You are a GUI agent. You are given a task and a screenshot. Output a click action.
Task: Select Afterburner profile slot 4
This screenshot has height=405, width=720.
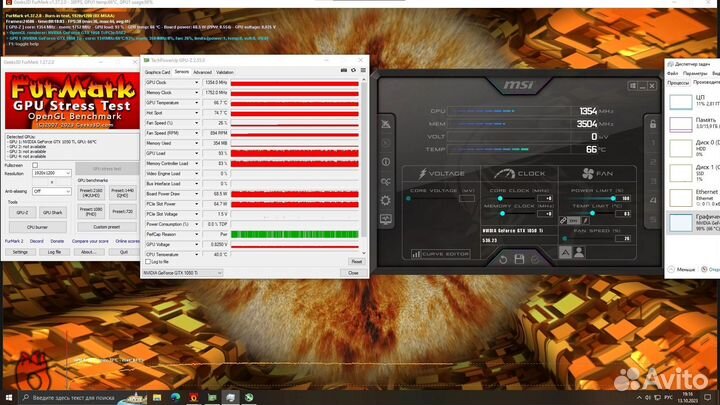click(652, 200)
